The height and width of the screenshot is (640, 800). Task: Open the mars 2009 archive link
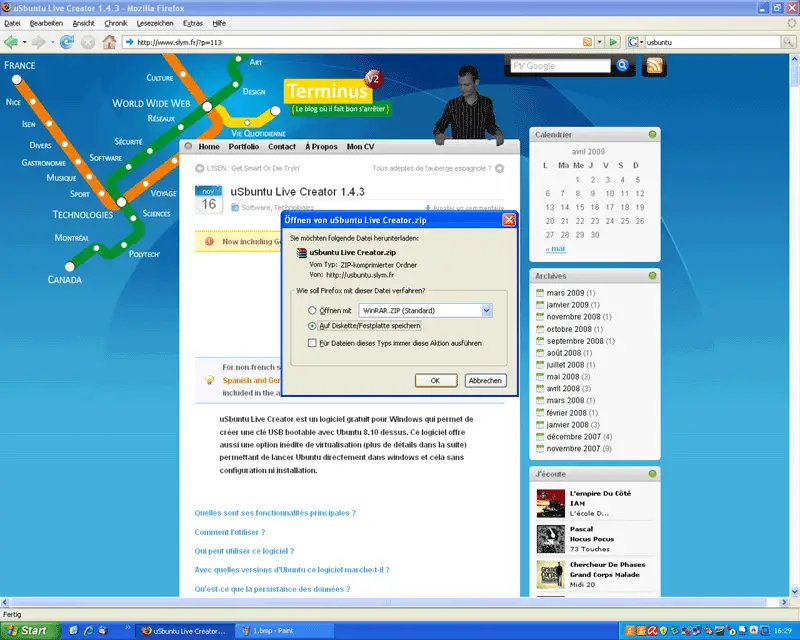point(565,293)
